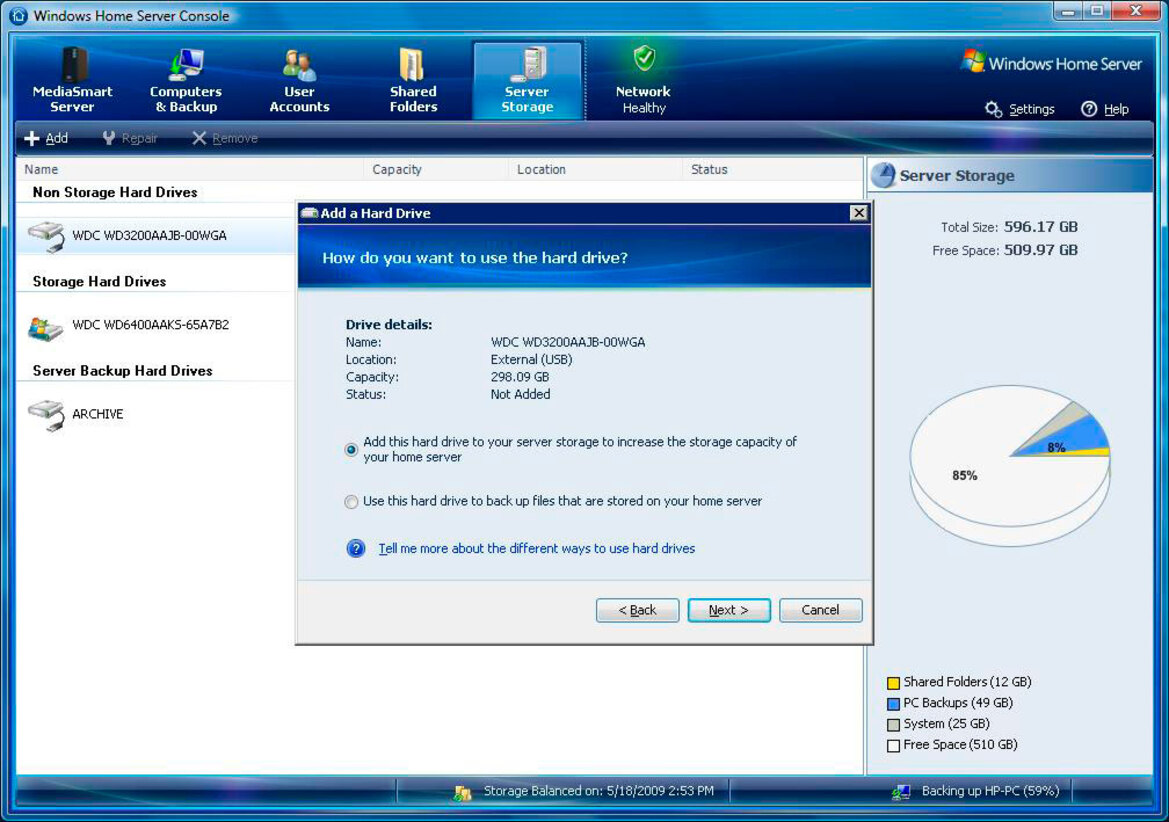
Task: Click the 'Storage Hard Drives' group header
Action: (x=99, y=282)
